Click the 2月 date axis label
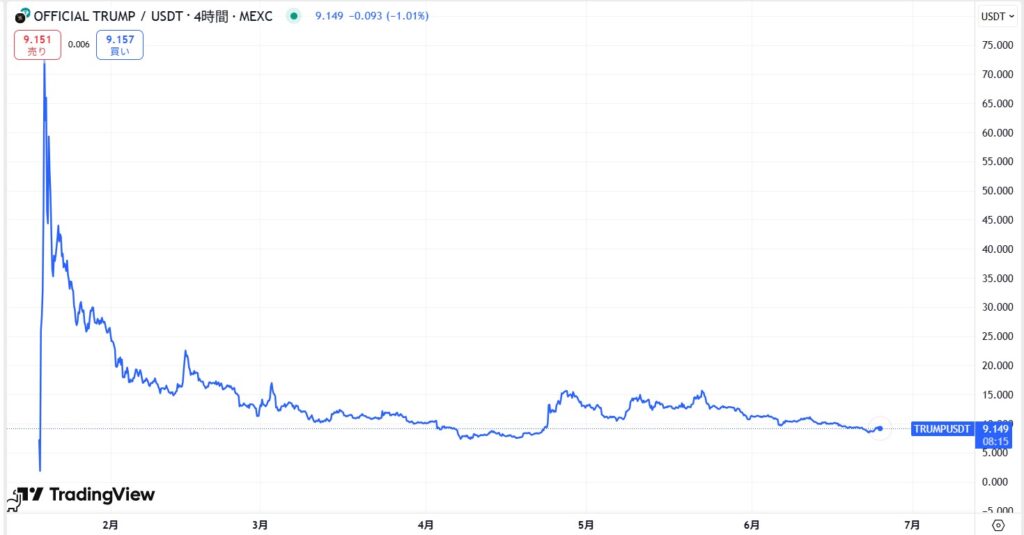This screenshot has height=535, width=1024. 111,525
